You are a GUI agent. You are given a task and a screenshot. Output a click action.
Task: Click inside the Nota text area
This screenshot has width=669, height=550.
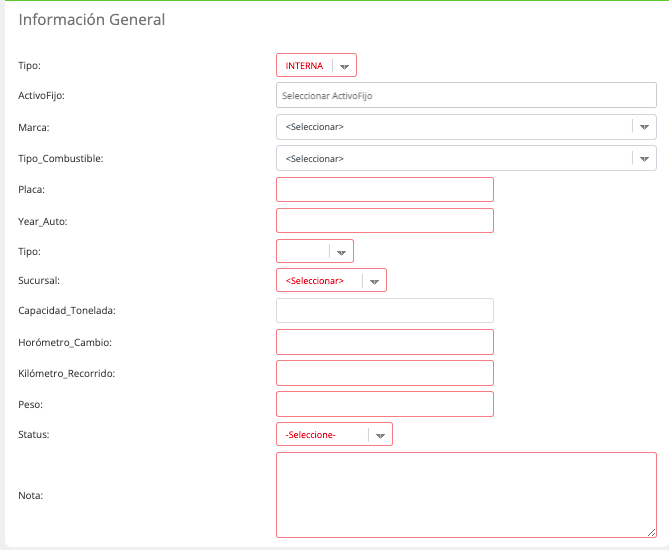click(466, 495)
